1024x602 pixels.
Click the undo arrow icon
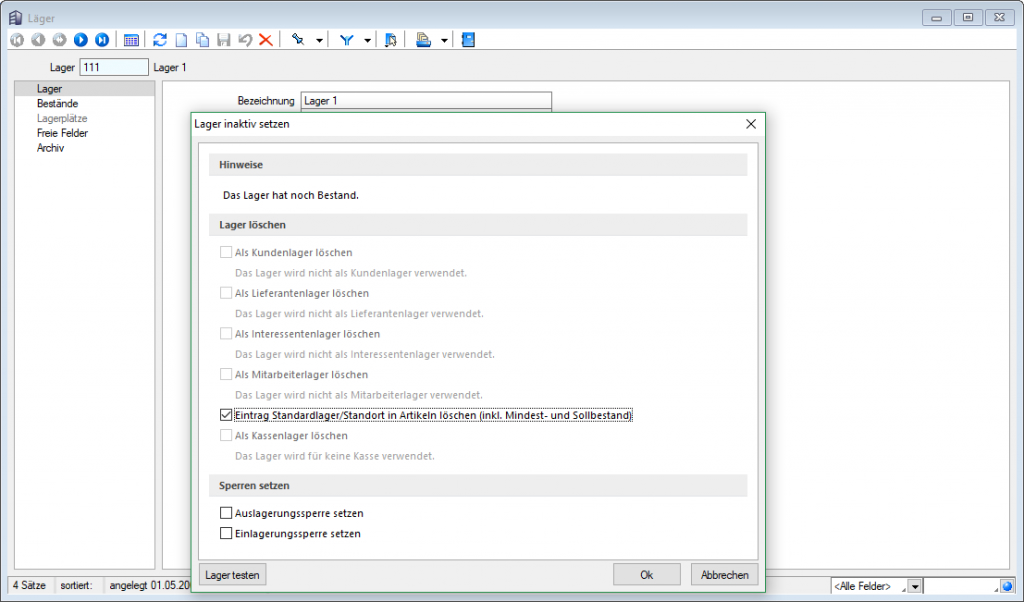click(x=245, y=40)
